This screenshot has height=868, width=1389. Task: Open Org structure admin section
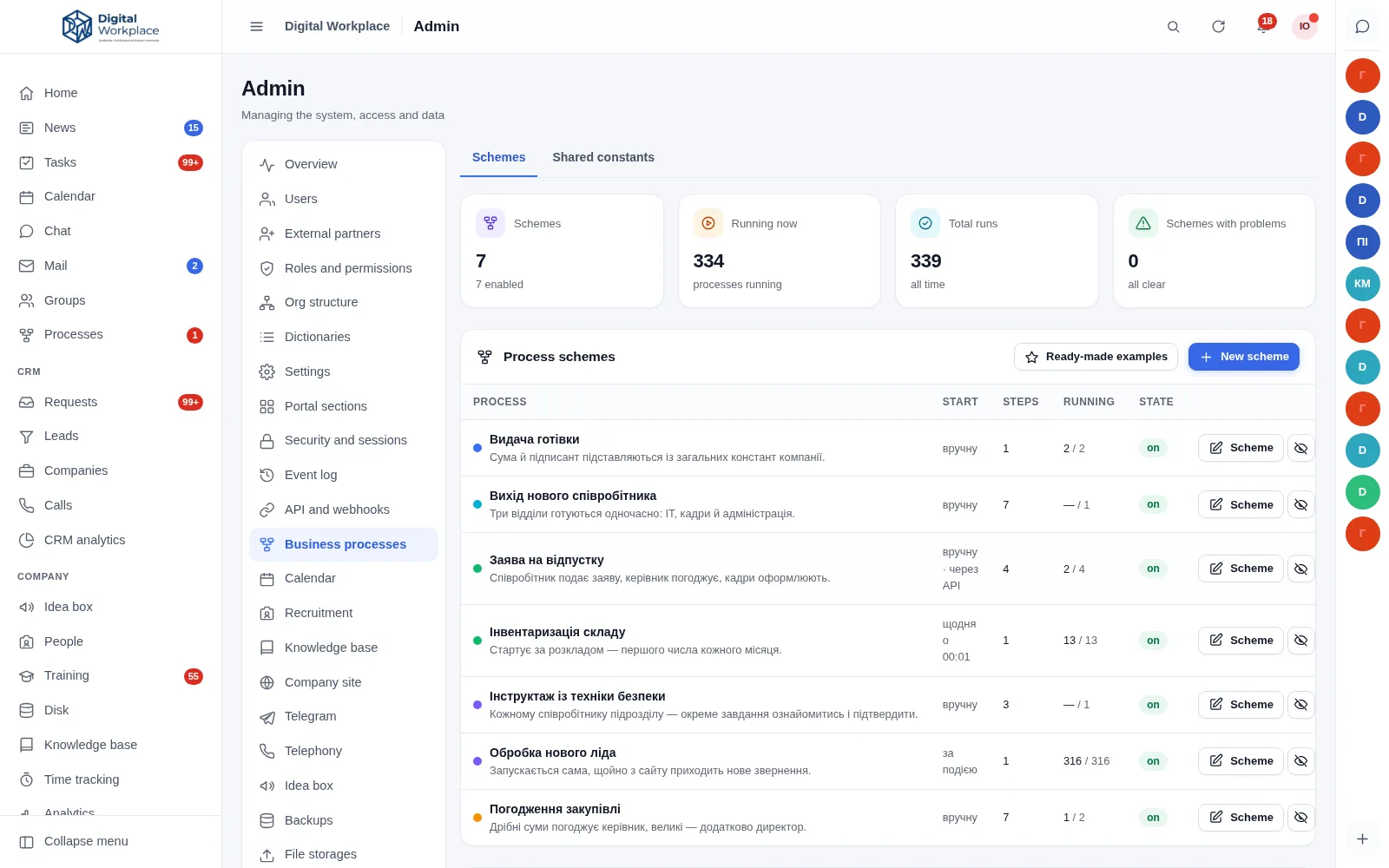click(x=344, y=302)
